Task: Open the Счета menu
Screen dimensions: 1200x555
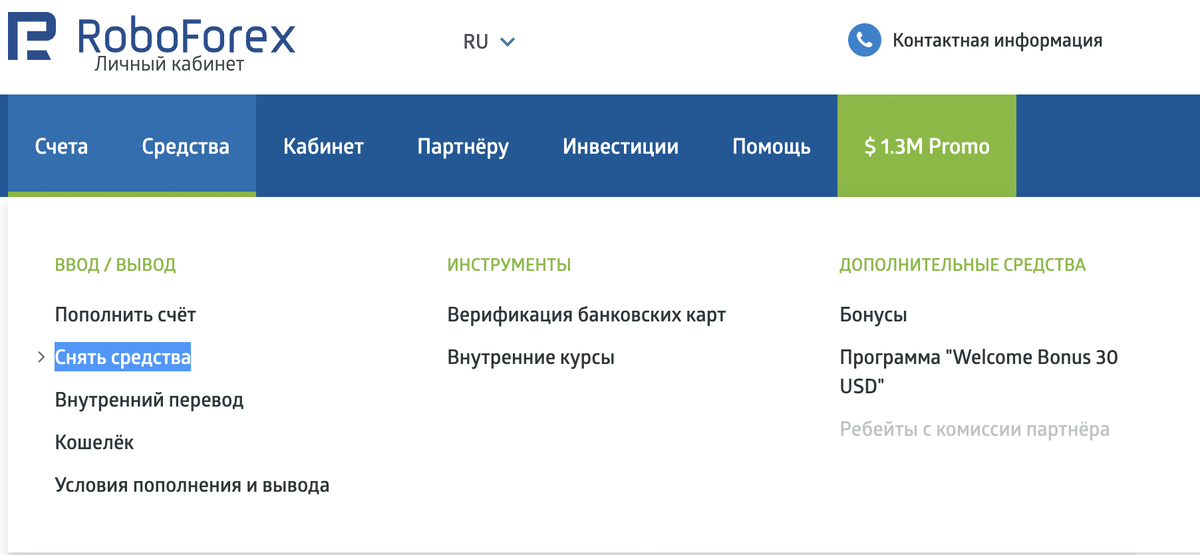Action: pos(61,146)
